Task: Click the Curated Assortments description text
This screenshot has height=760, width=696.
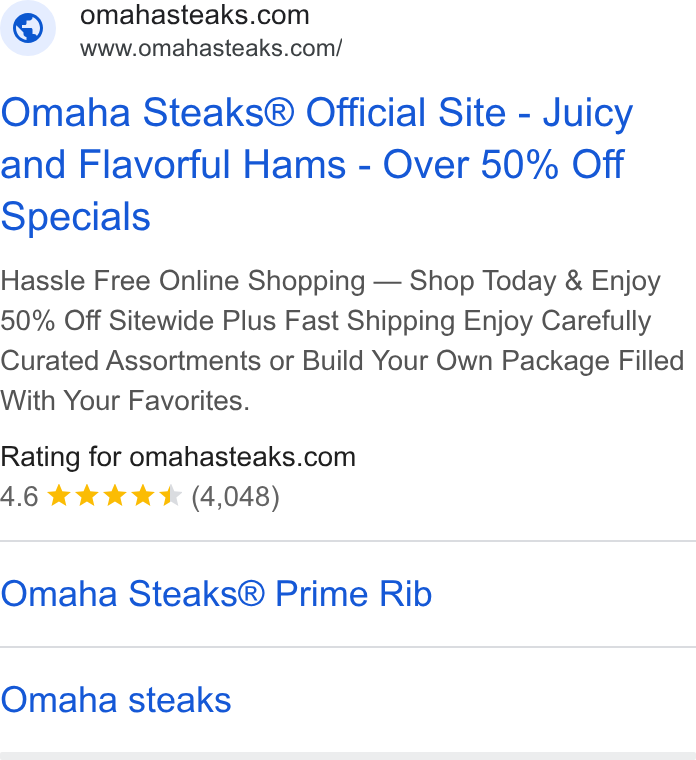Action: (130, 361)
